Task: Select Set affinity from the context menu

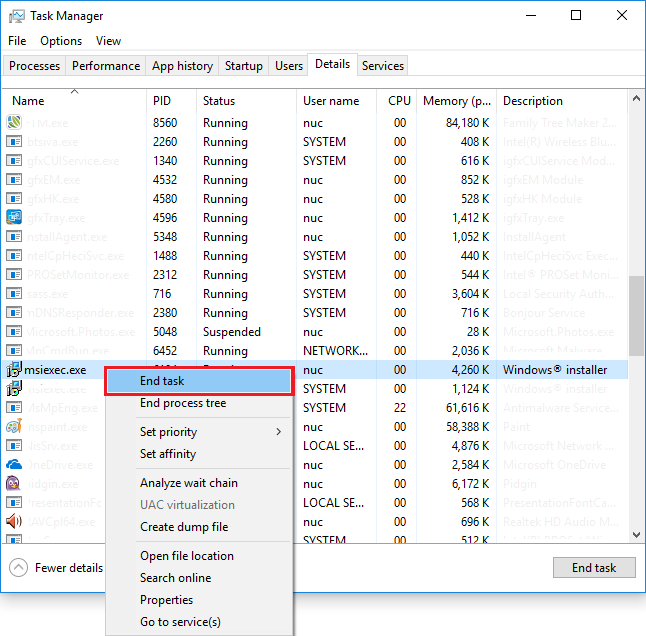Action: pyautogui.click(x=199, y=454)
